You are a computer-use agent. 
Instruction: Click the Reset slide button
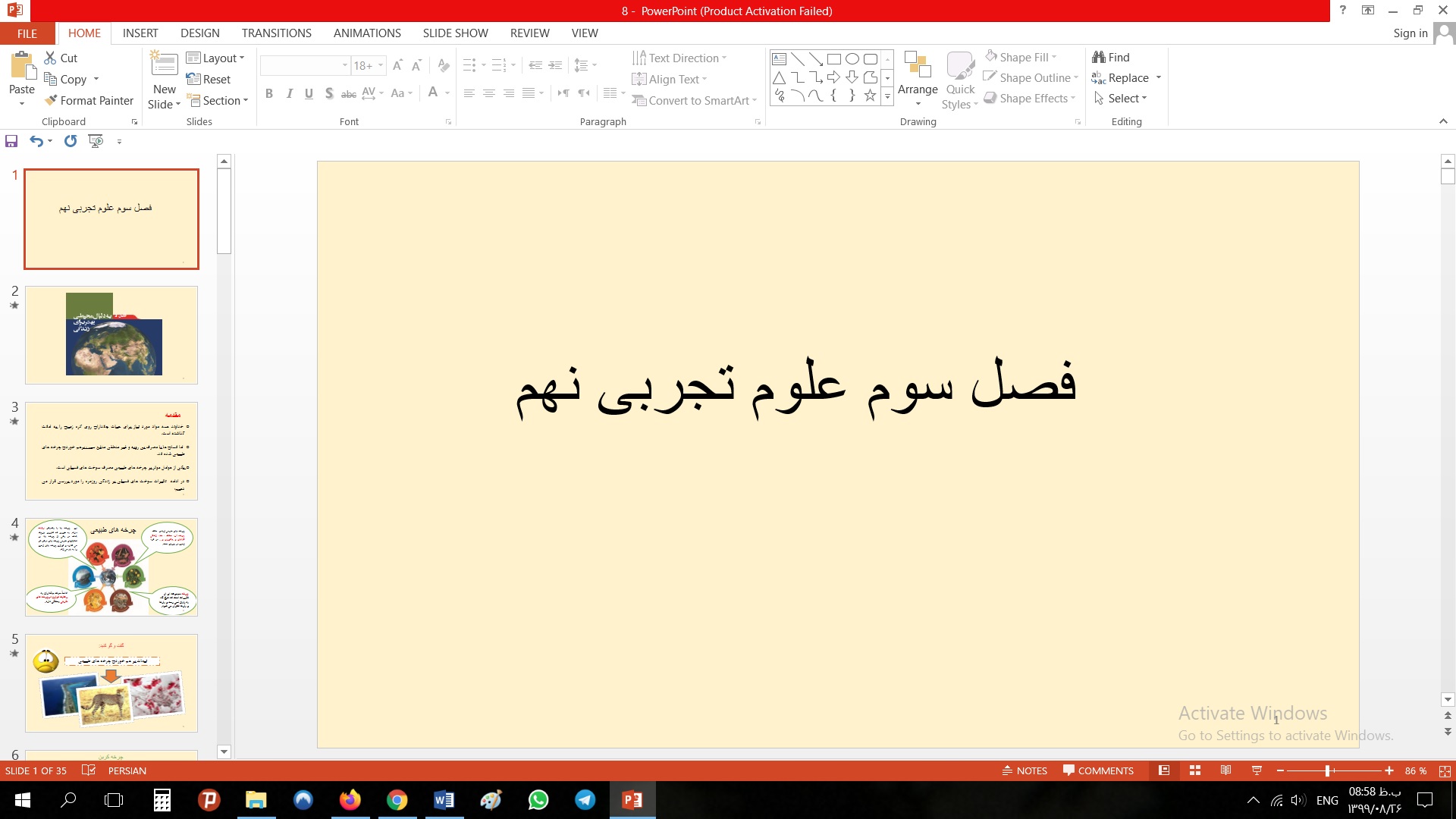click(x=209, y=79)
